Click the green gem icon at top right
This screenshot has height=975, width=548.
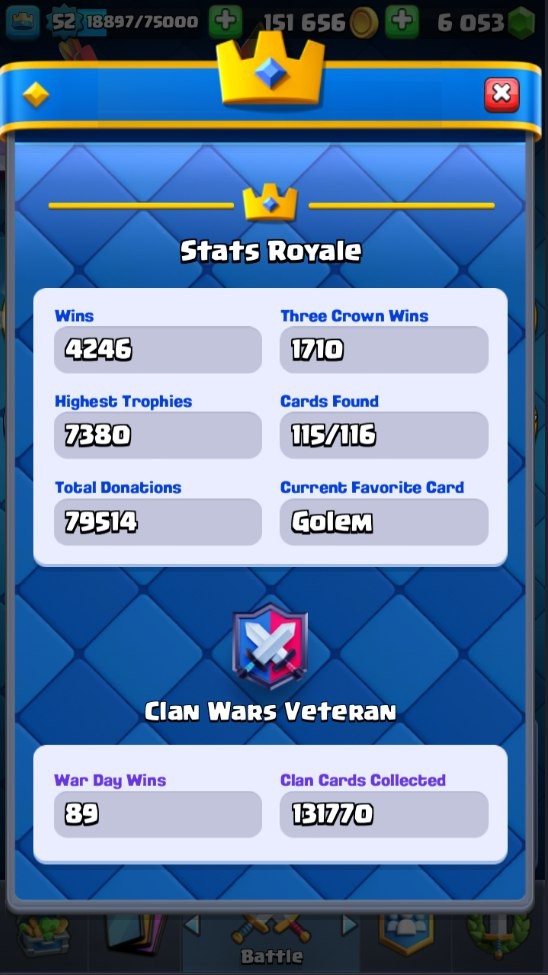click(521, 23)
